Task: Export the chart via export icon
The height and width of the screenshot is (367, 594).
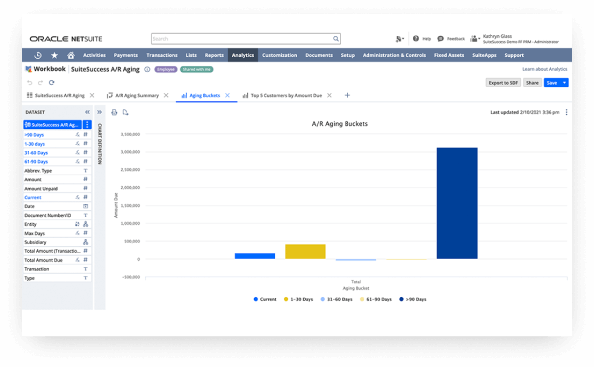Action: click(x=125, y=112)
